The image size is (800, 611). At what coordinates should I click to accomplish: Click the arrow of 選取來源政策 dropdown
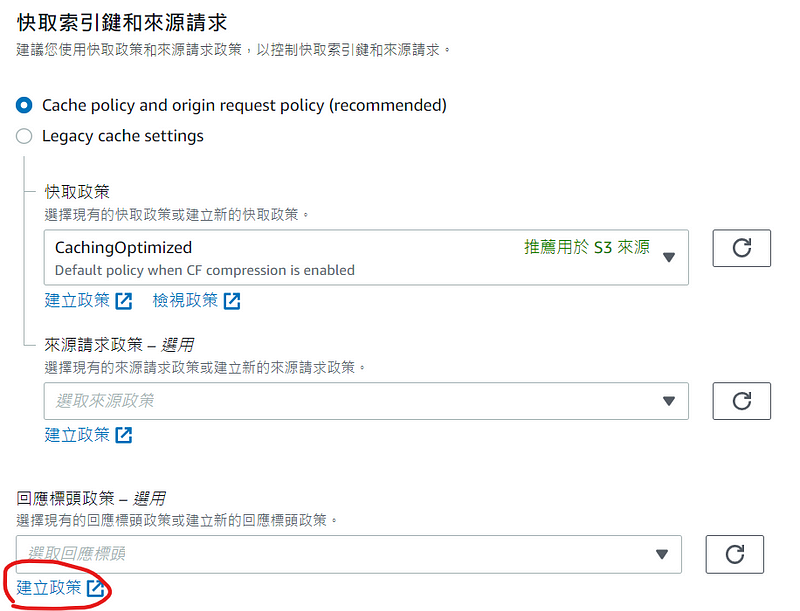(669, 401)
